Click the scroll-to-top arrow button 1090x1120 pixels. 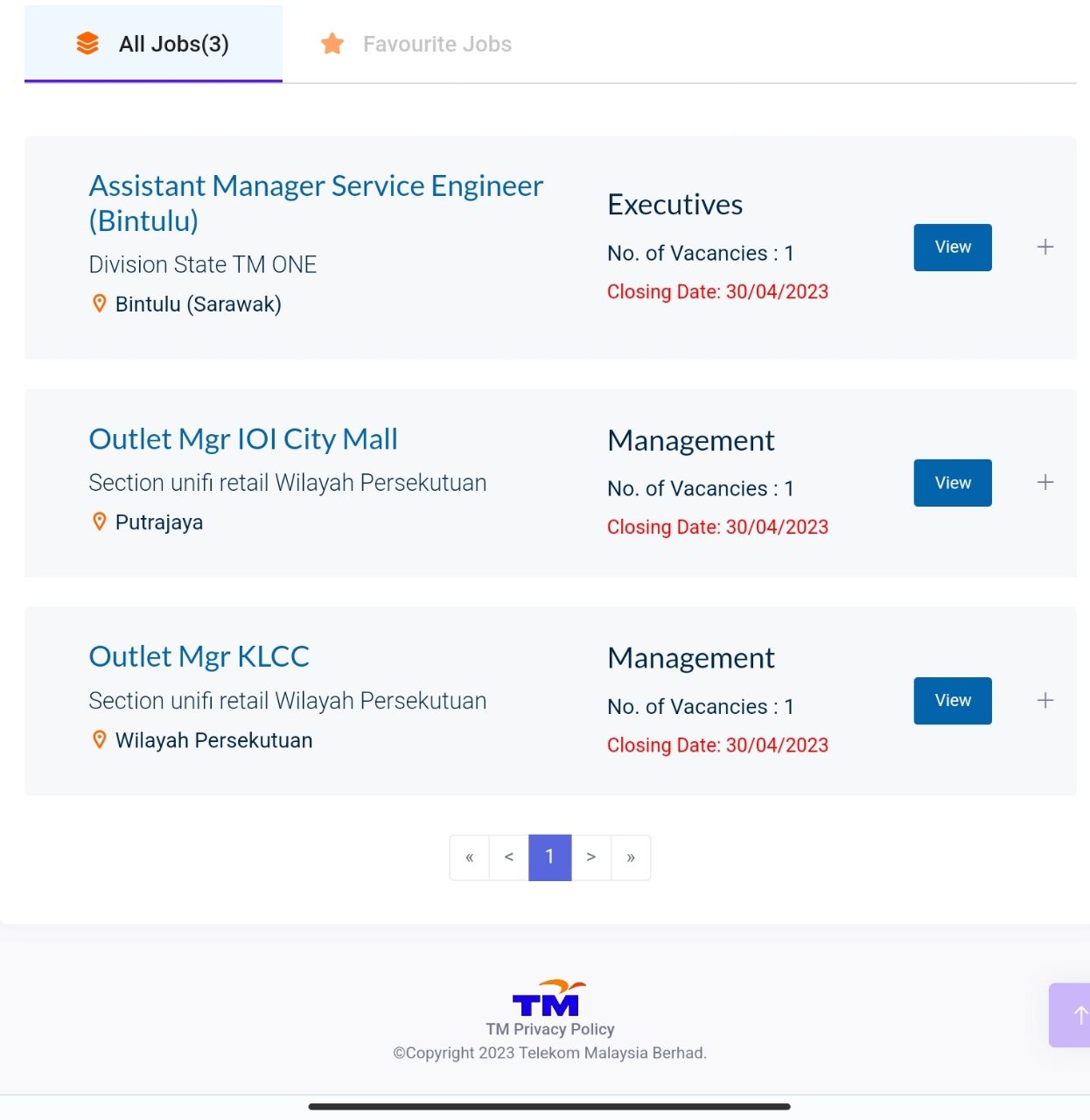[x=1071, y=1015]
